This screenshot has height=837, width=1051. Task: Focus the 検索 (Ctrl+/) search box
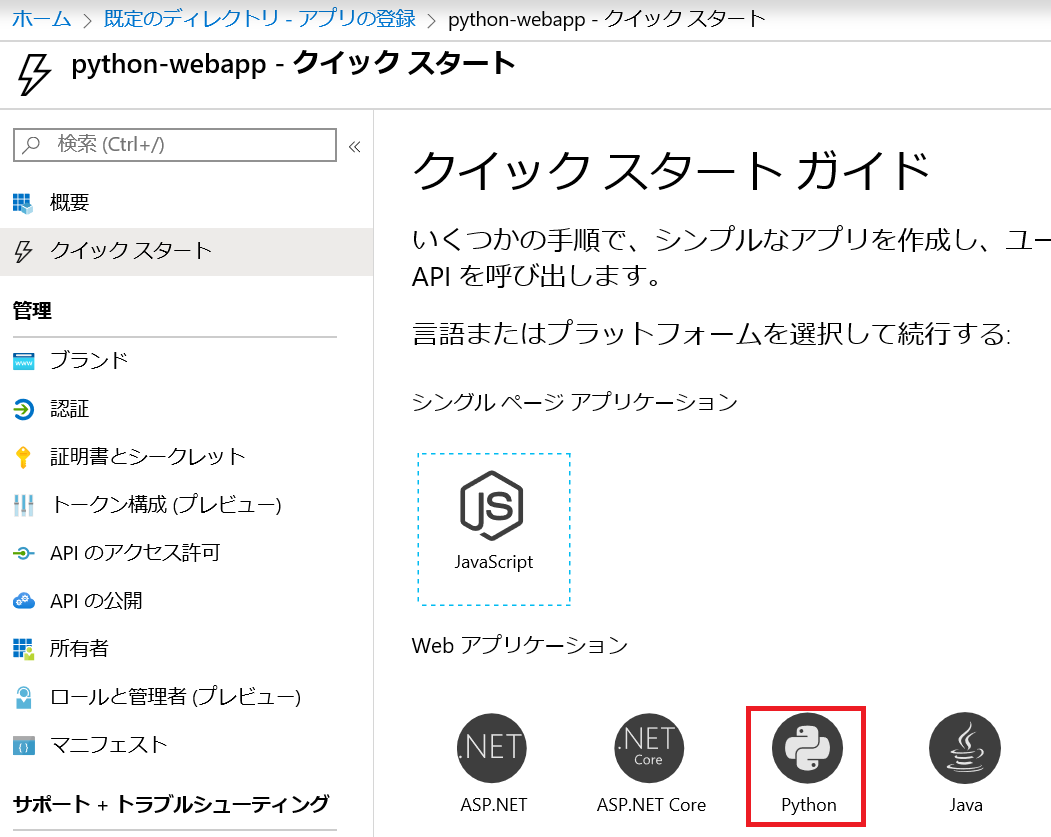[175, 145]
